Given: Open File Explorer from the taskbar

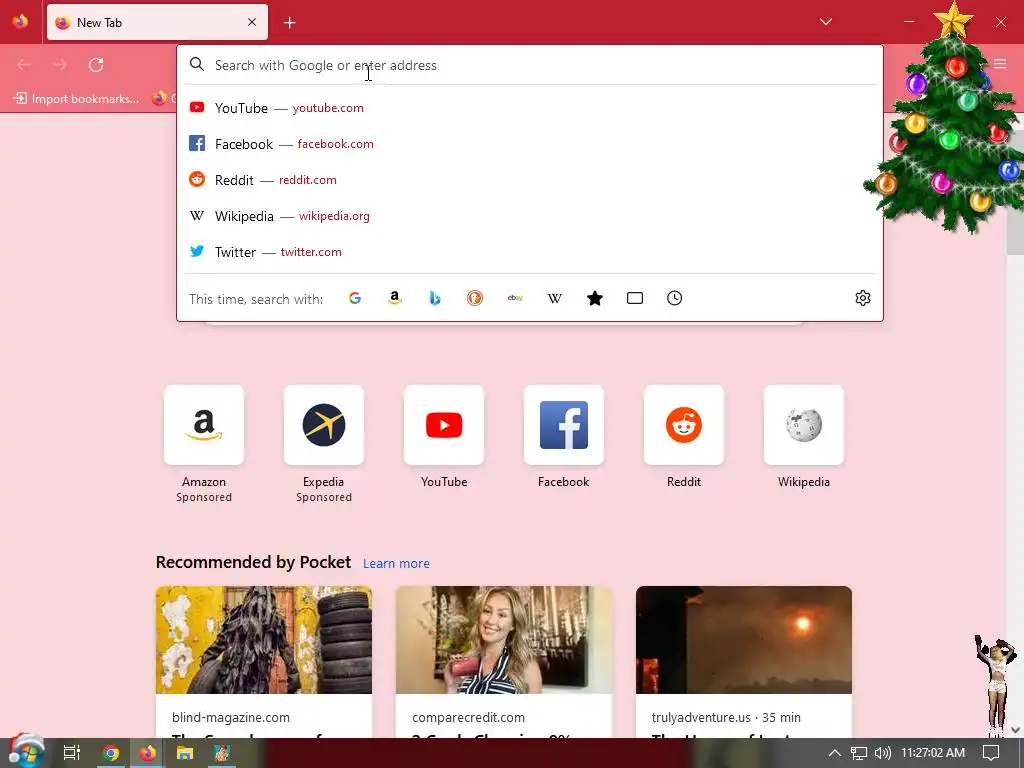Looking at the screenshot, I should point(185,753).
